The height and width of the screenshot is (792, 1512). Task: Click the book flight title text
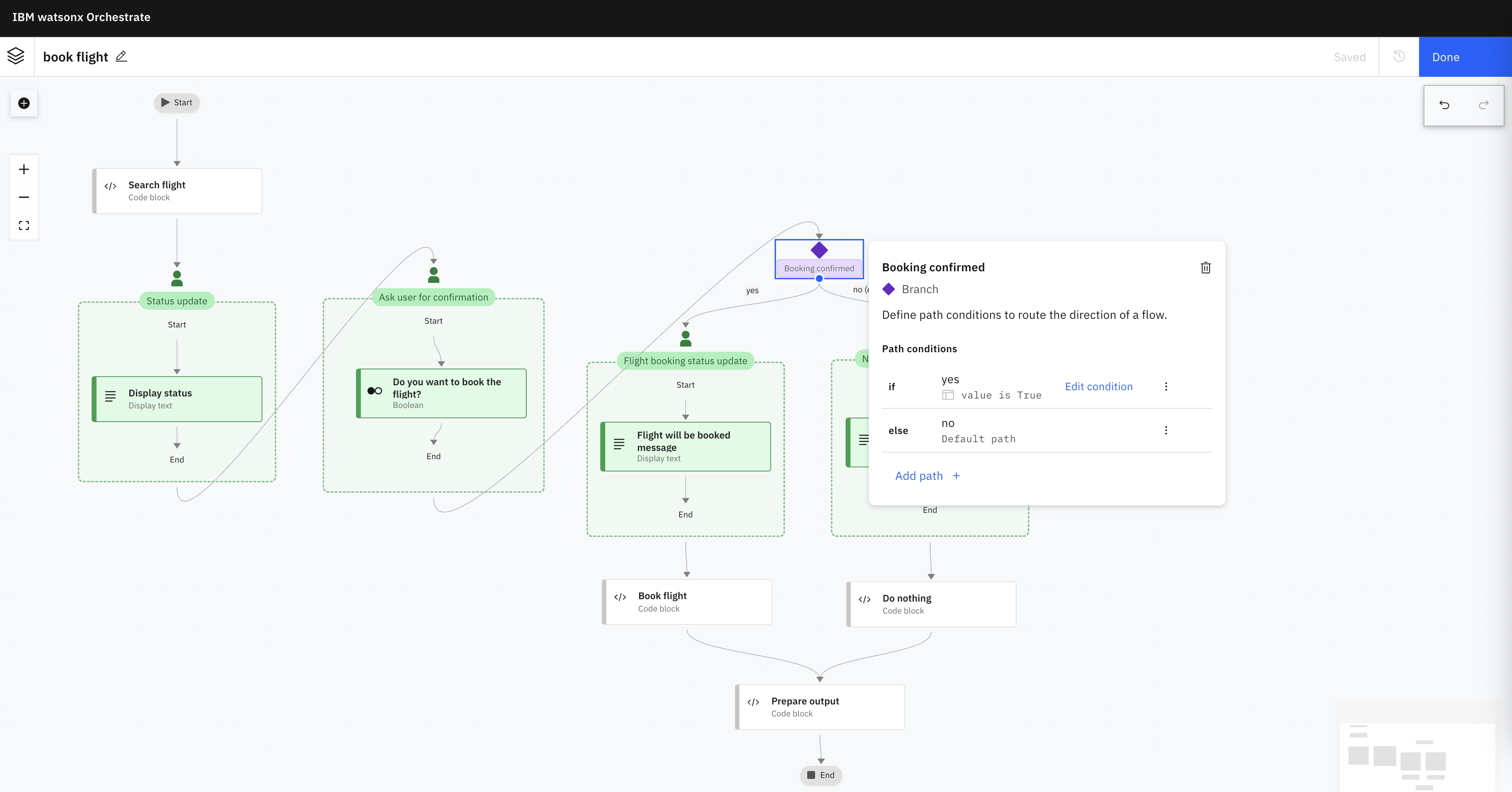pos(76,57)
